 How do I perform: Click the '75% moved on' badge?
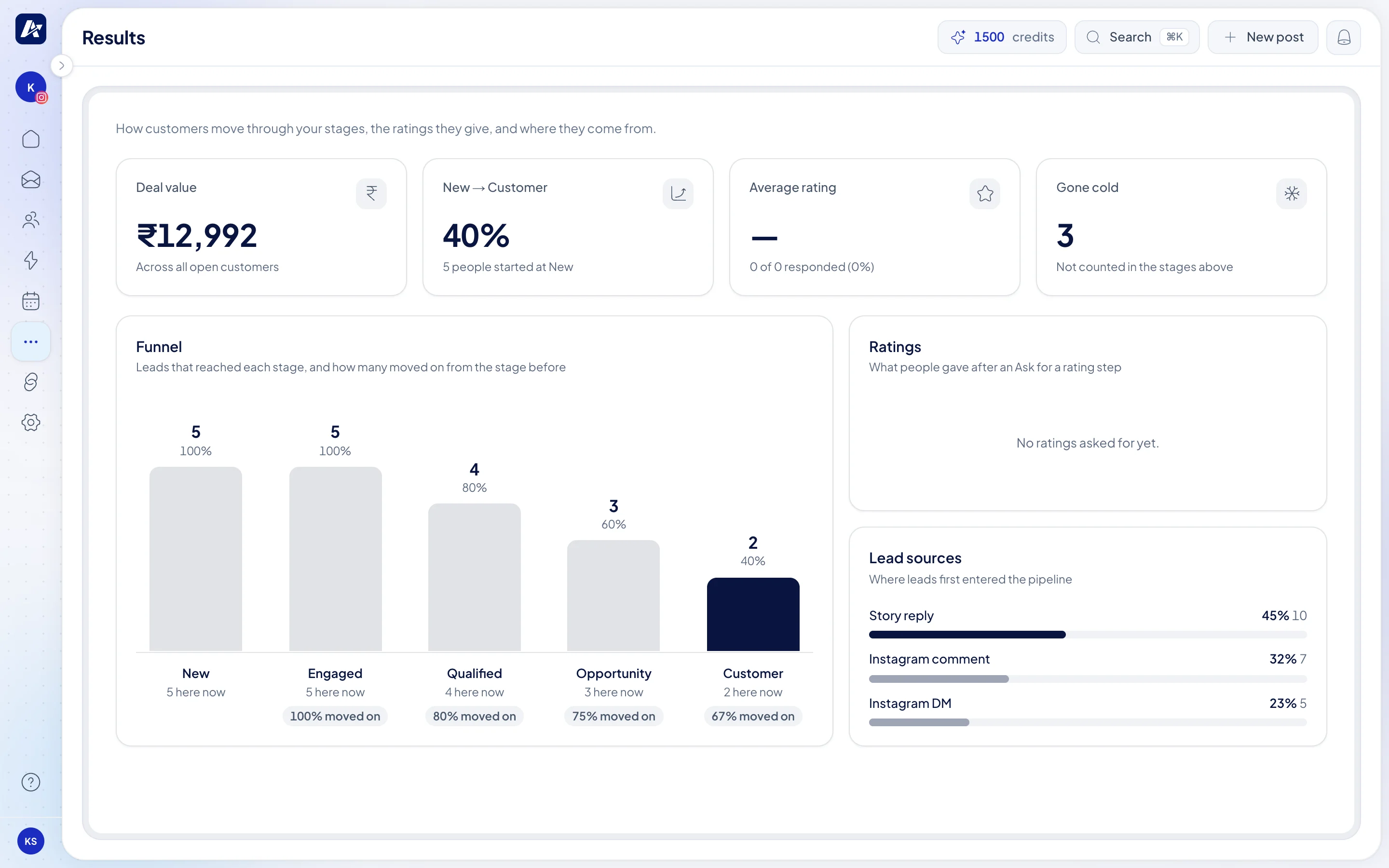(613, 716)
